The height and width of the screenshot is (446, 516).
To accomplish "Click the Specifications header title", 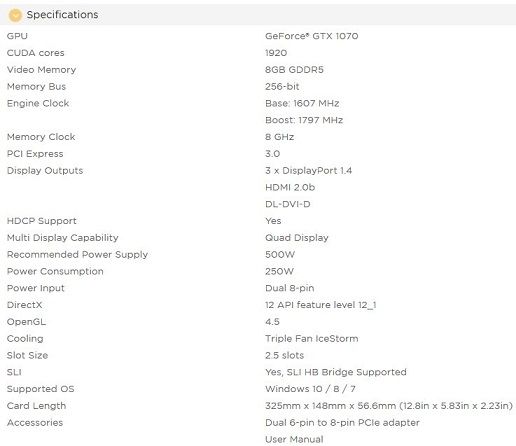I will (x=62, y=15).
